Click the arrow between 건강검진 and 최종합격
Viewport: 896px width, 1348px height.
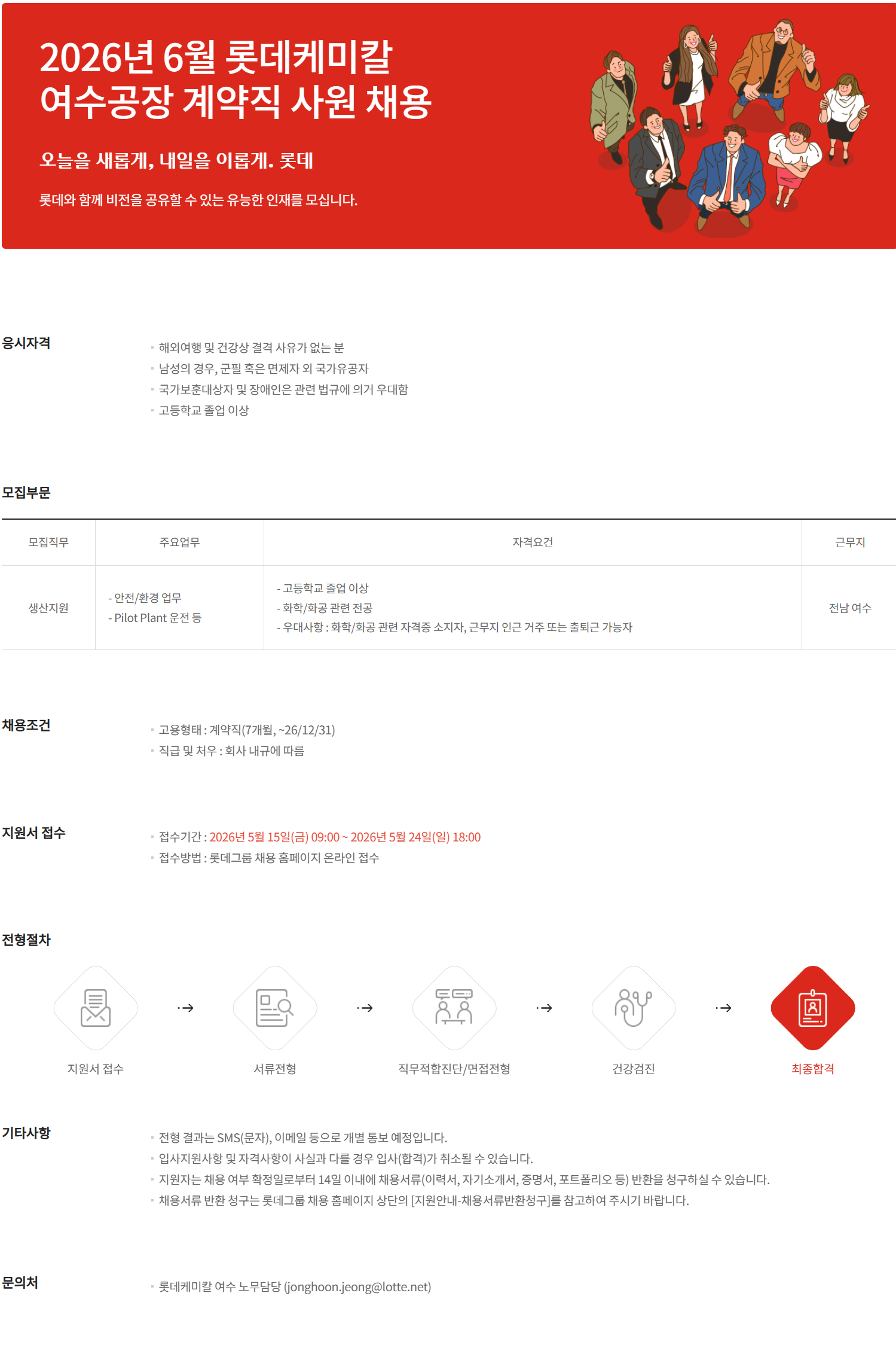pyautogui.click(x=723, y=1008)
